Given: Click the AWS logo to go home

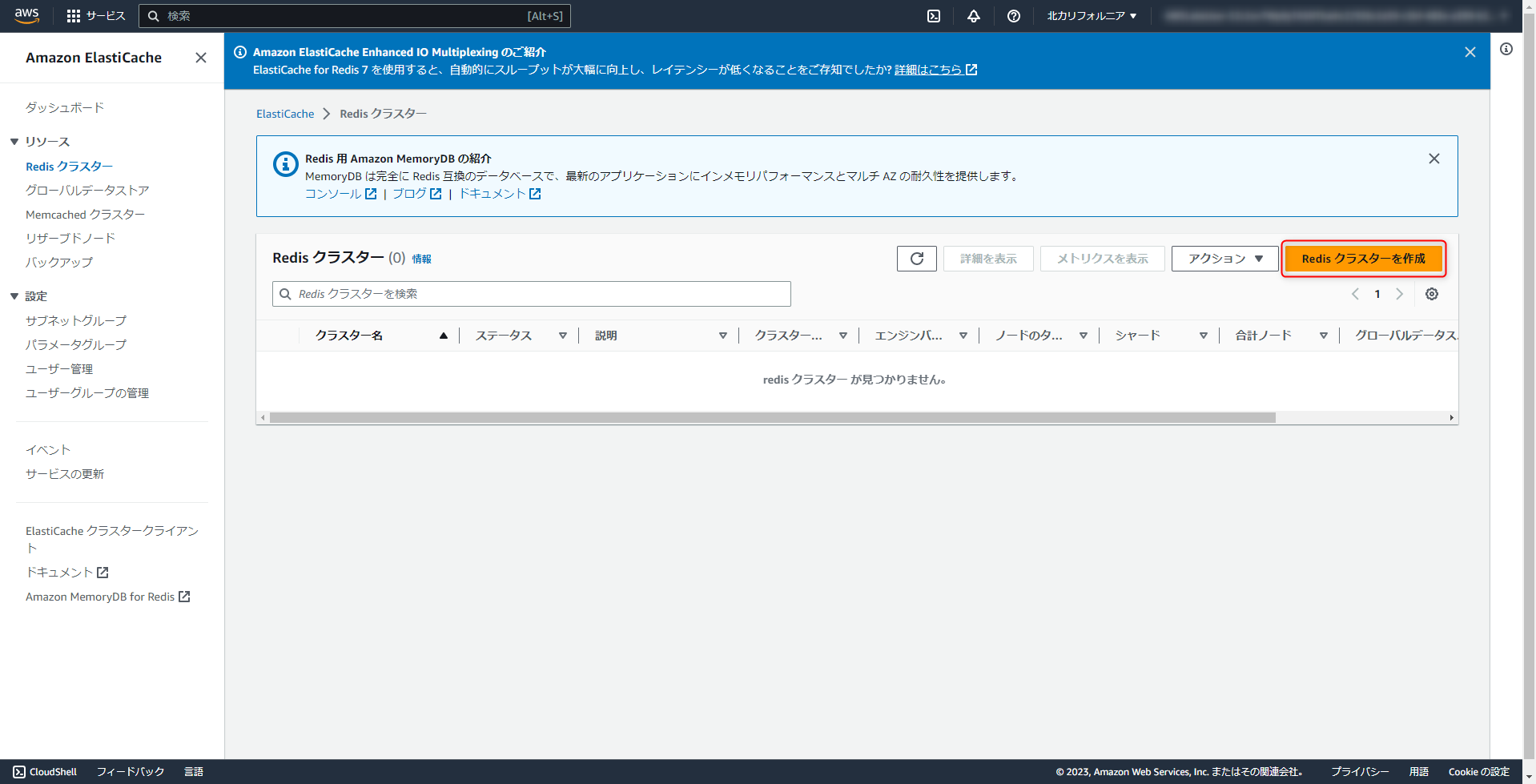Looking at the screenshot, I should point(26,15).
